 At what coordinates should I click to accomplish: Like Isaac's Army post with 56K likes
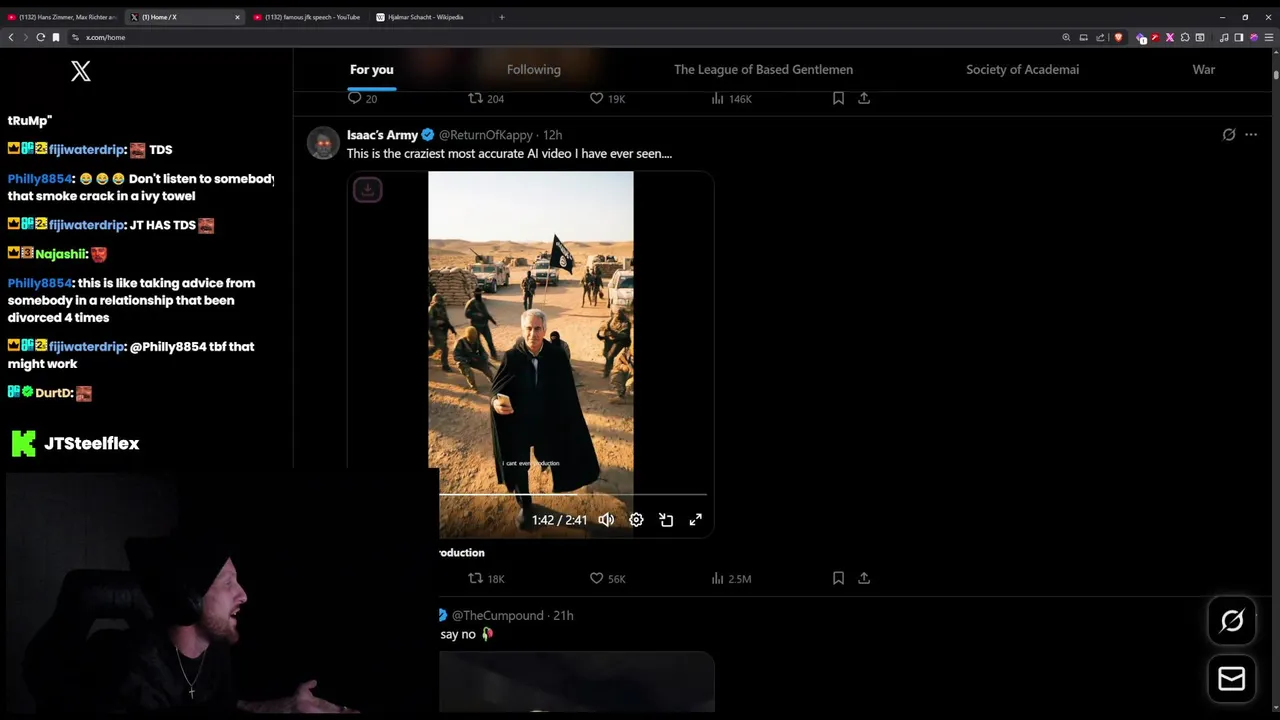point(607,578)
